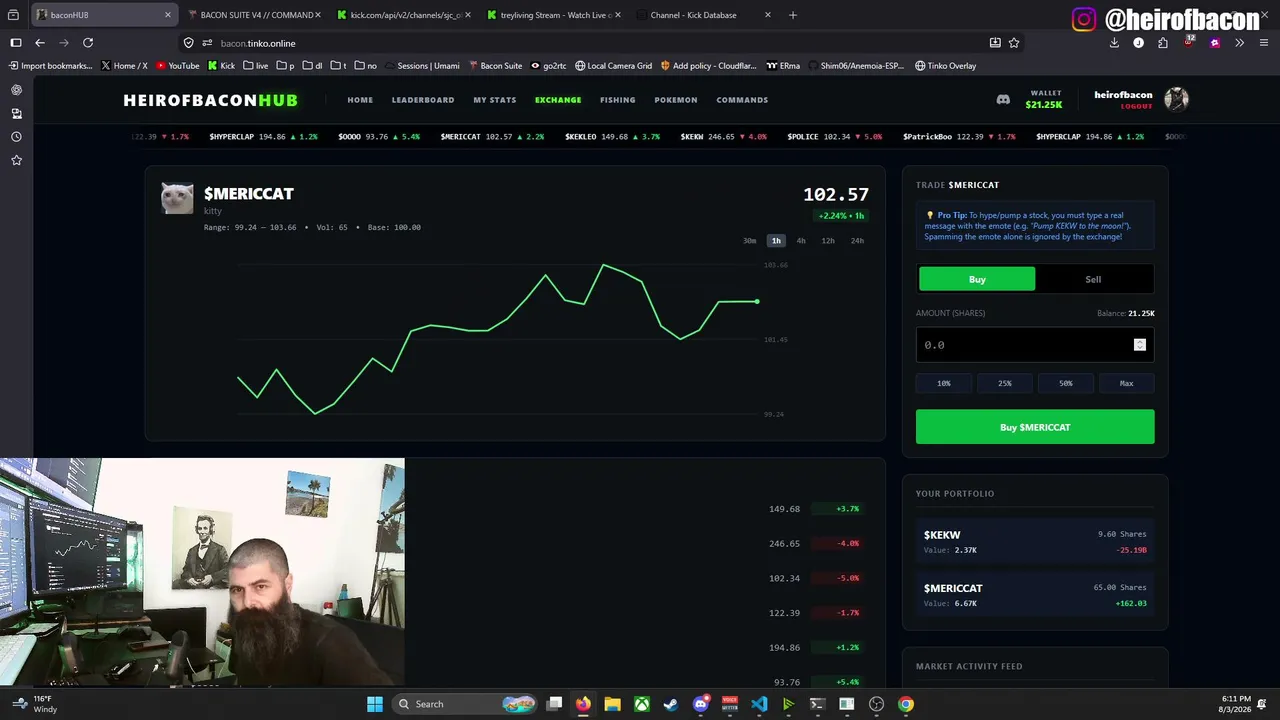Click the LOGOUT link
The width and height of the screenshot is (1280, 720).
[x=1136, y=106]
